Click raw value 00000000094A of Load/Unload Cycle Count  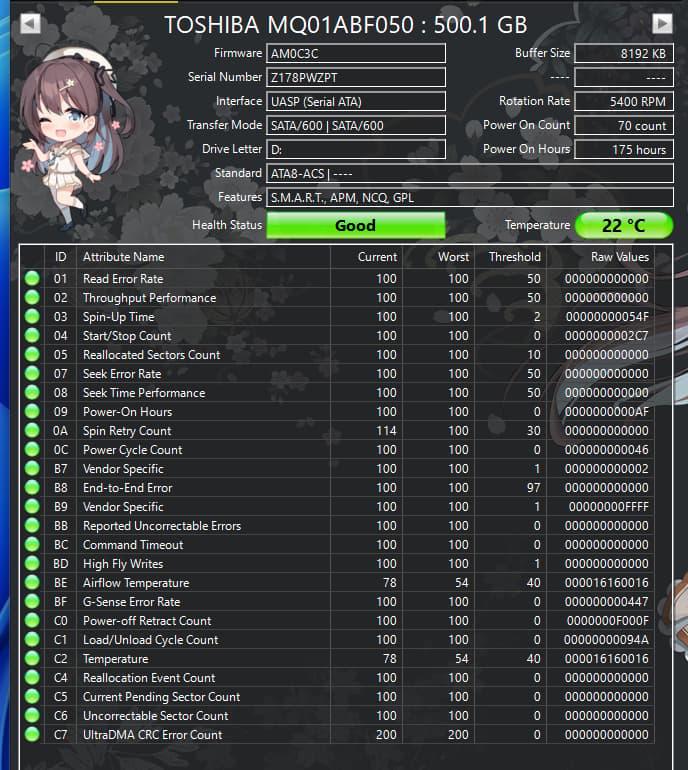coord(606,639)
